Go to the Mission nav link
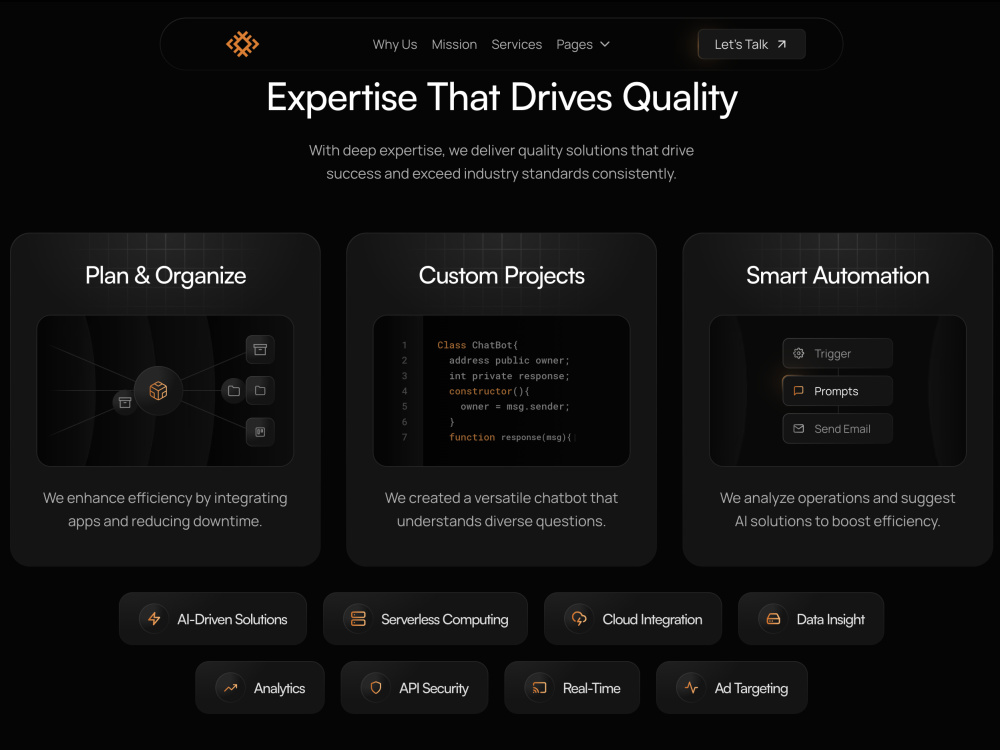The width and height of the screenshot is (1000, 750). tap(454, 45)
